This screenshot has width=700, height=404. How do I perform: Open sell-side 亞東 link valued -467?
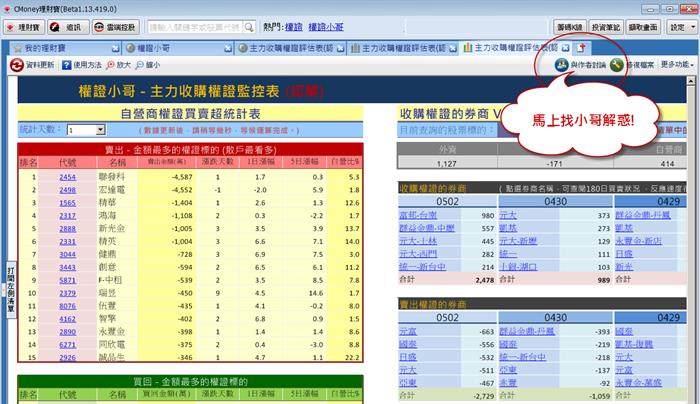tap(408, 383)
